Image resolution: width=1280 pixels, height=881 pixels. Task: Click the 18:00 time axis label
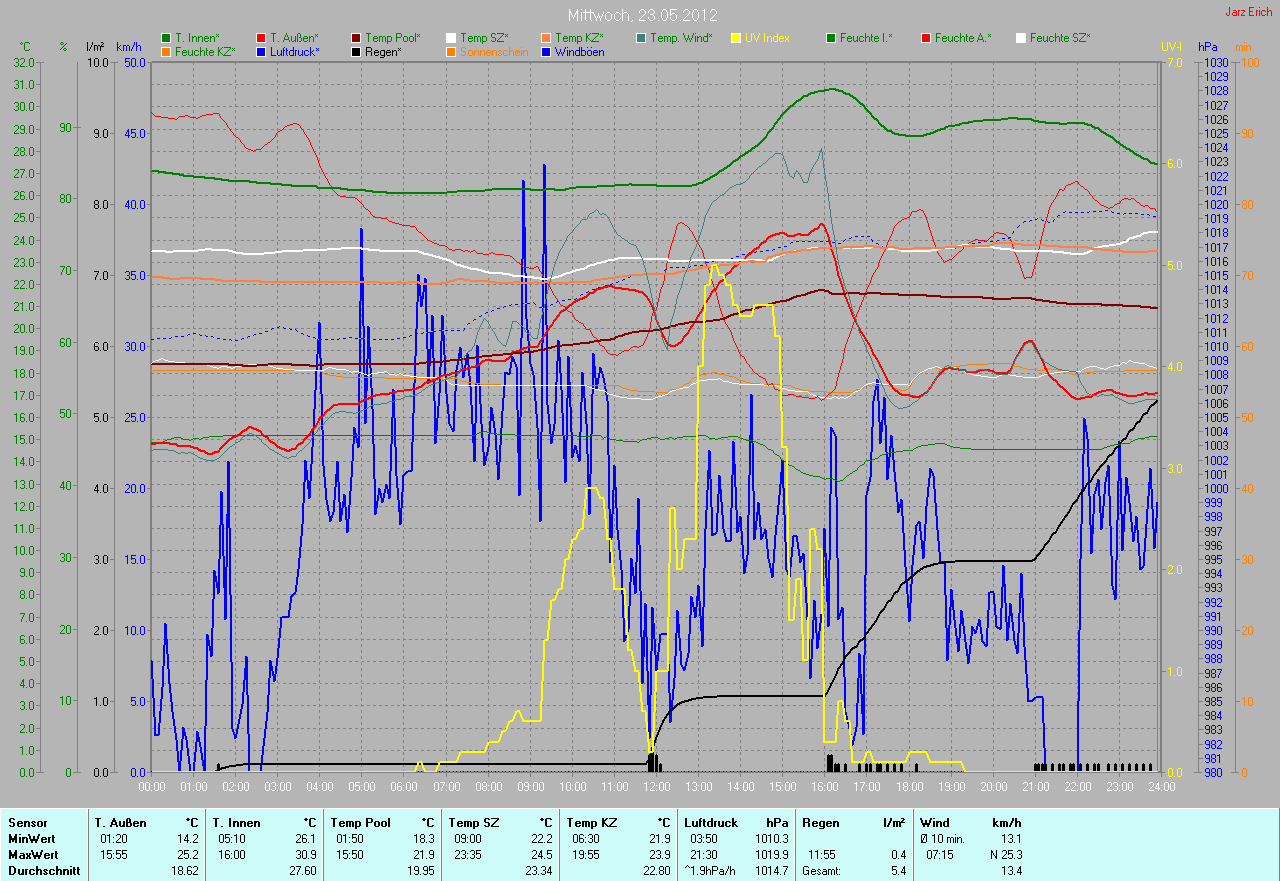click(908, 787)
